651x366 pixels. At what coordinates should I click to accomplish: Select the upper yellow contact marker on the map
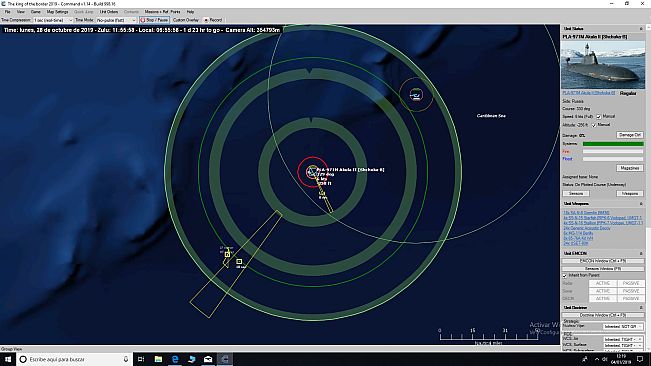pos(227,254)
